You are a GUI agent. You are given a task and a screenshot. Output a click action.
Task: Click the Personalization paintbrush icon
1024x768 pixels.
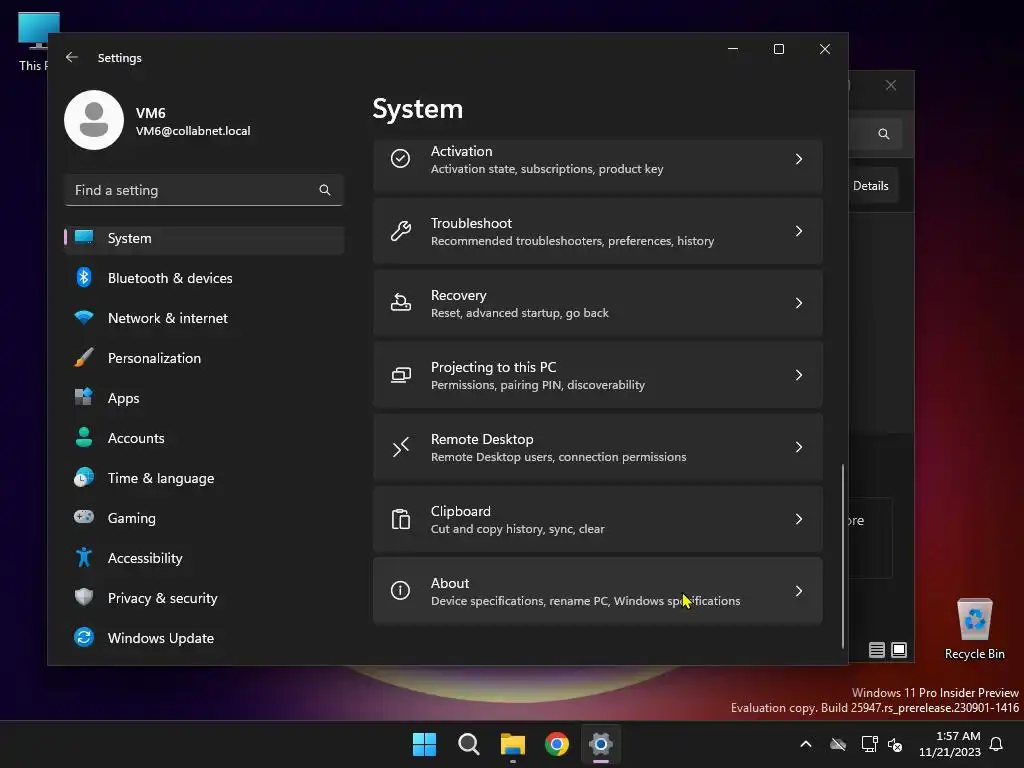(84, 357)
